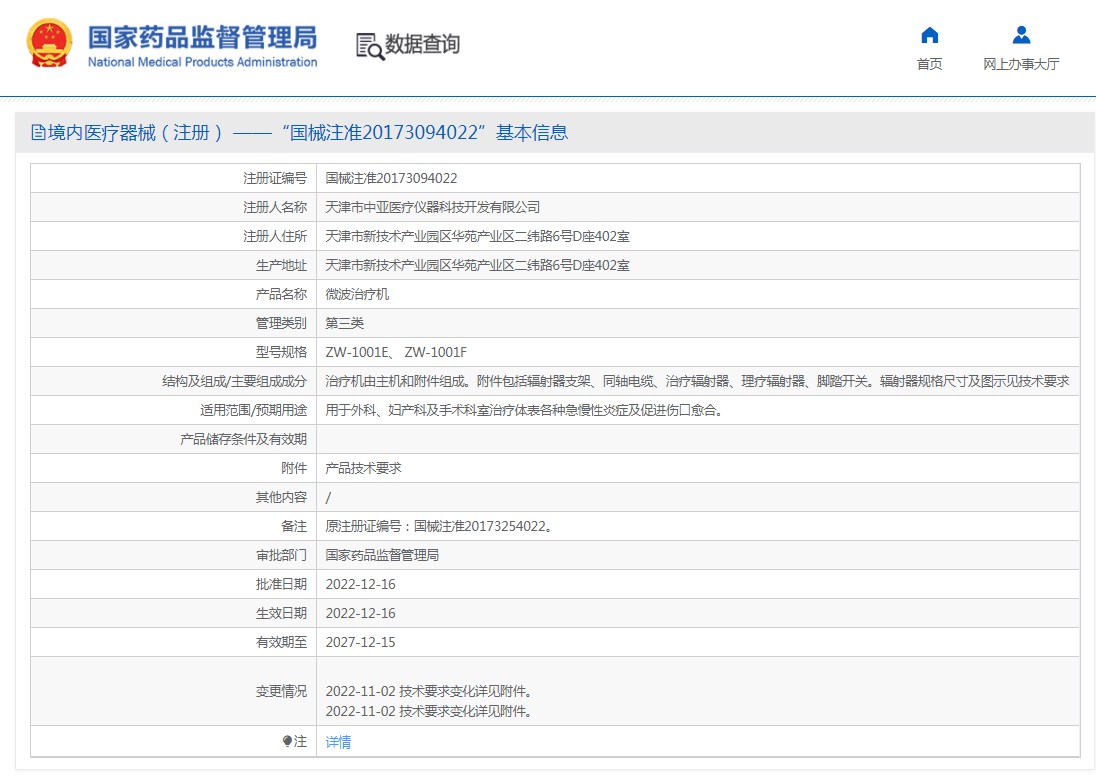Click registration number value 国械注准20173094022
This screenshot has width=1096, height=778.
[x=391, y=178]
